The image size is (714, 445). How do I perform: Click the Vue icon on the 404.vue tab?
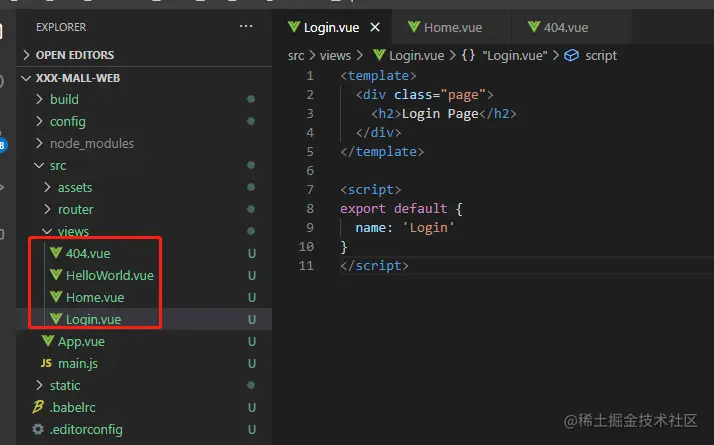tap(534, 27)
